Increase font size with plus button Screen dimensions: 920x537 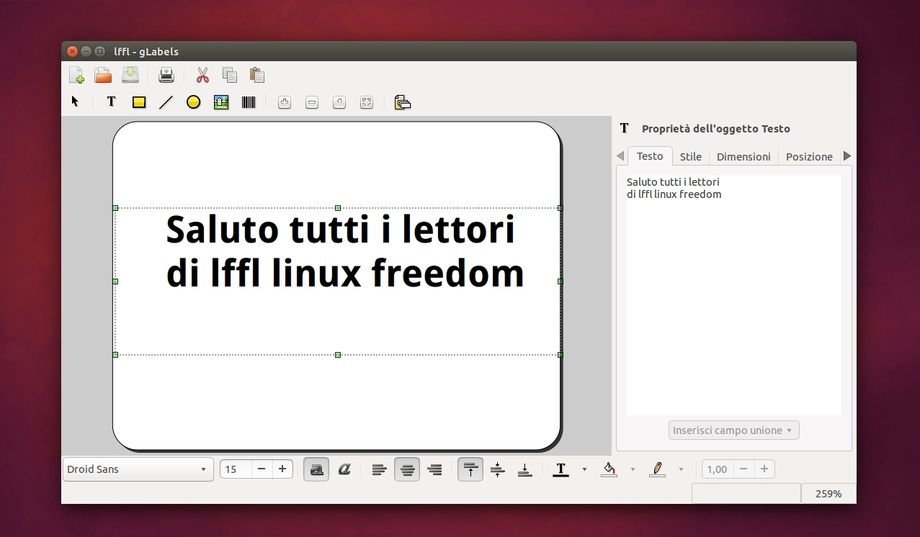283,469
